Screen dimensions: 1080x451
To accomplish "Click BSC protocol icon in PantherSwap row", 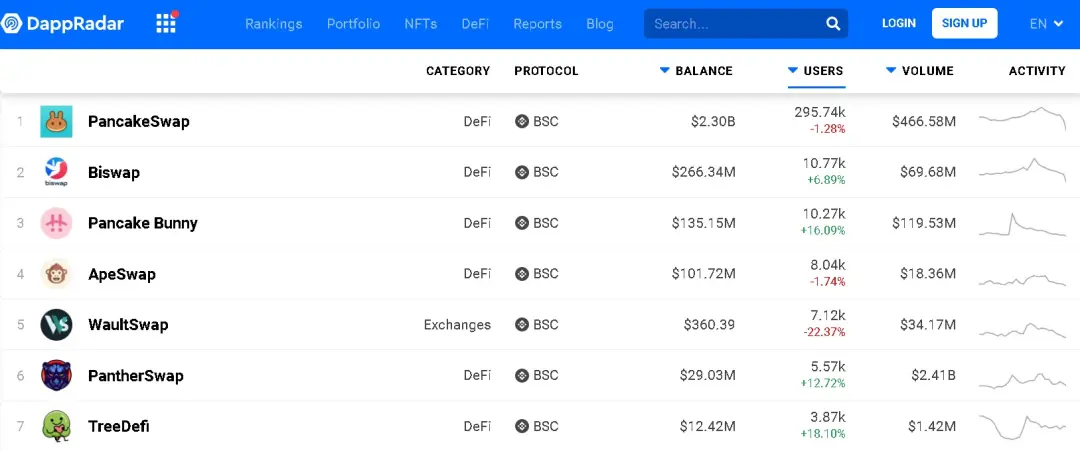I will (x=522, y=376).
